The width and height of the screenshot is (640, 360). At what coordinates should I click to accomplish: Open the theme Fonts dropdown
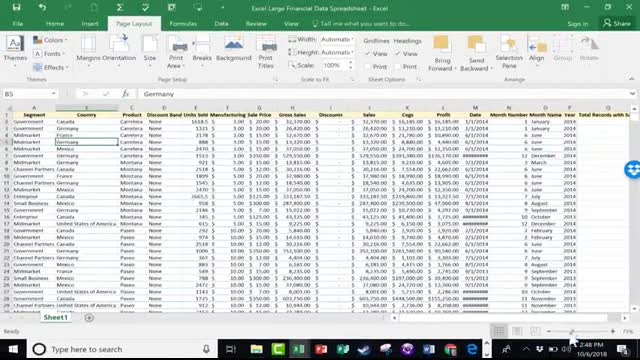(x=49, y=53)
